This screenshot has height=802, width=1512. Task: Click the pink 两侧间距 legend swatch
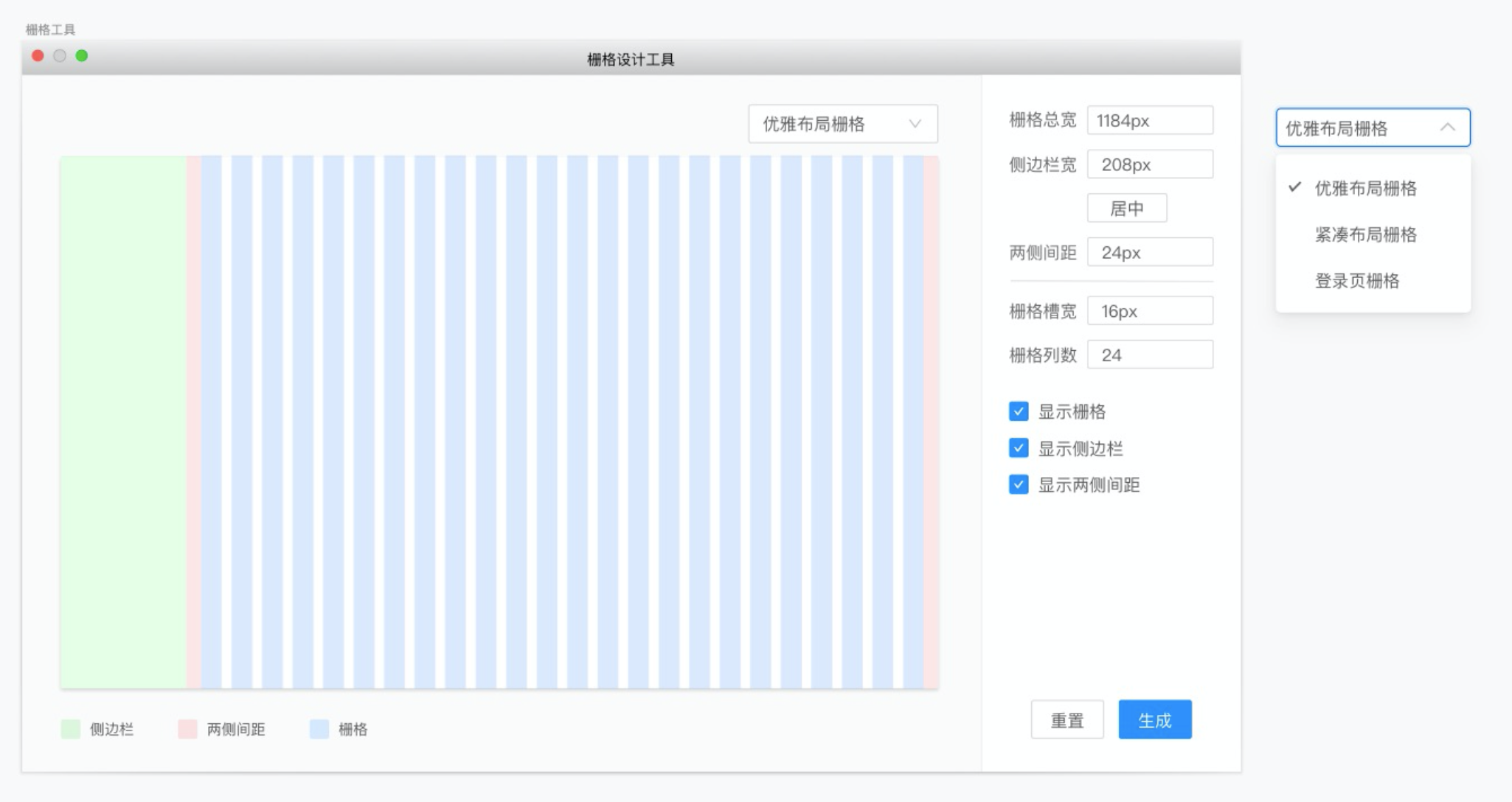pyautogui.click(x=187, y=729)
